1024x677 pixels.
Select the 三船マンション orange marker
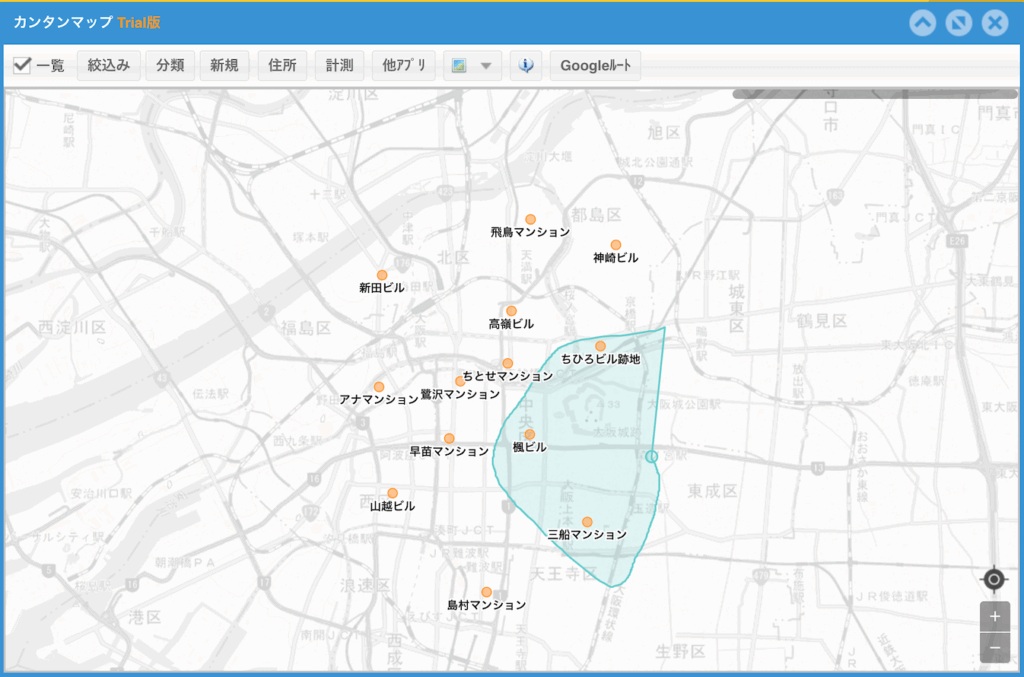[x=587, y=522]
